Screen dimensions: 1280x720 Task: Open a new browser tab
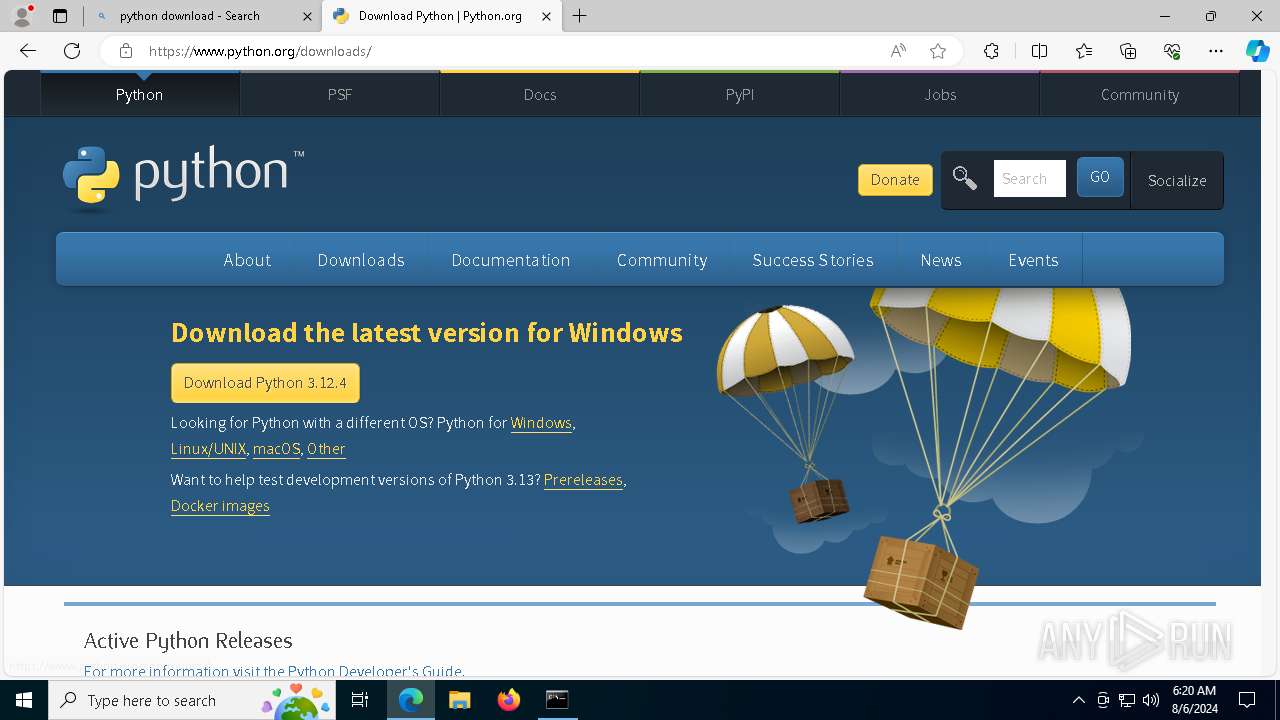pos(580,16)
